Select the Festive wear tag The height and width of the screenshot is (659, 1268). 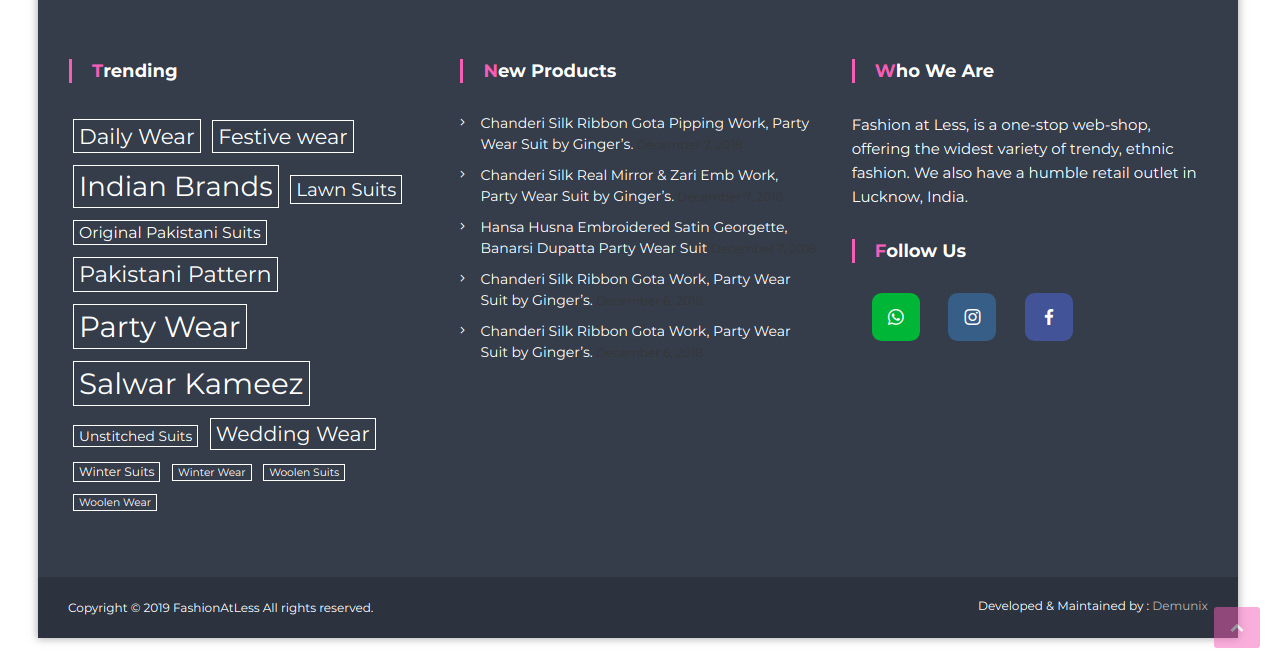tap(283, 137)
